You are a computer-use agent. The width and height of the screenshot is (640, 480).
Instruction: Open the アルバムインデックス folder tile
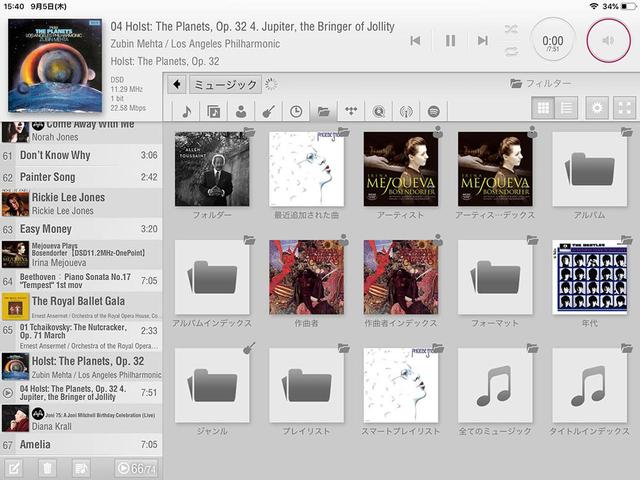point(212,277)
